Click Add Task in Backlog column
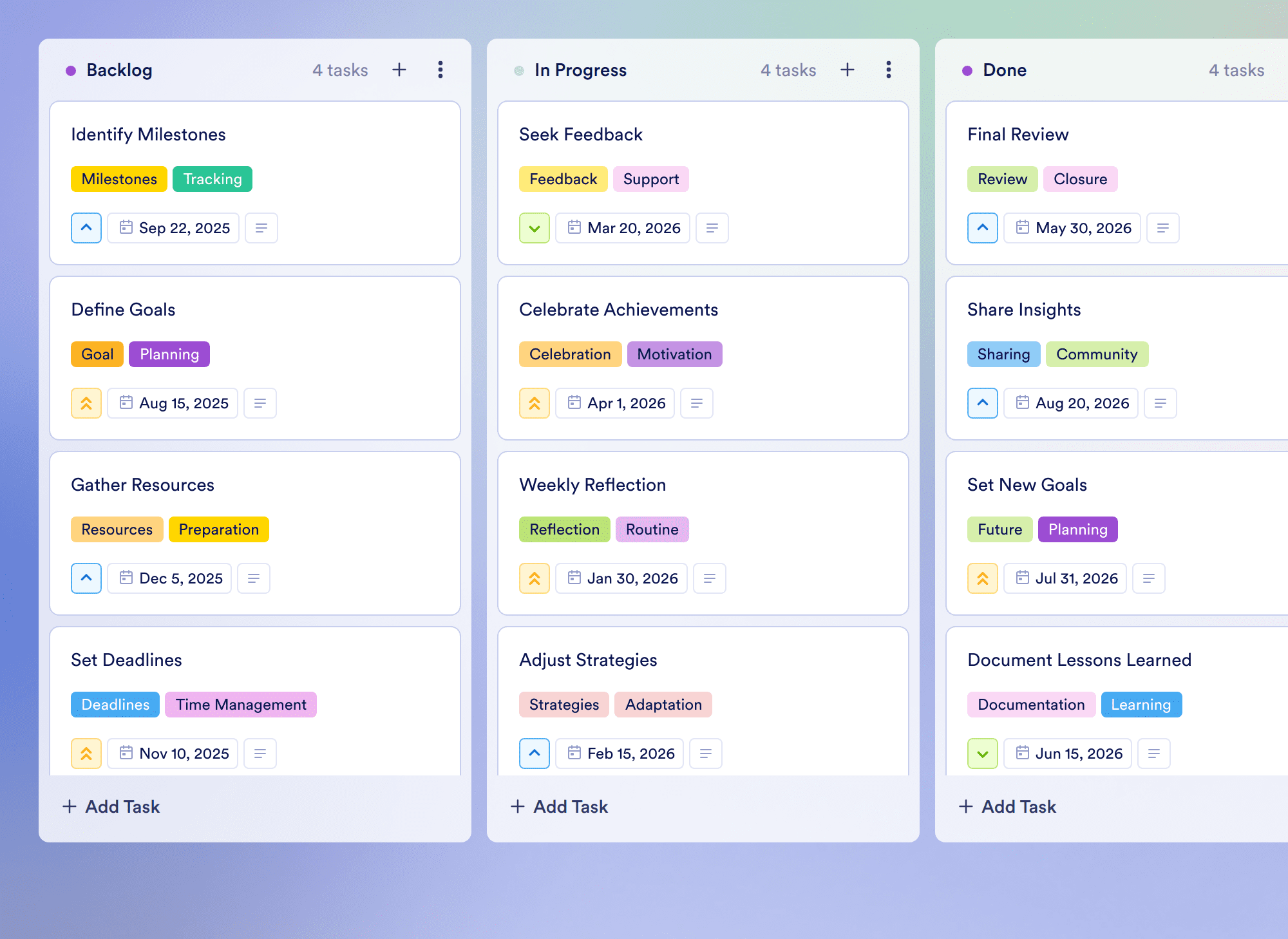This screenshot has width=1288, height=939. [x=111, y=806]
